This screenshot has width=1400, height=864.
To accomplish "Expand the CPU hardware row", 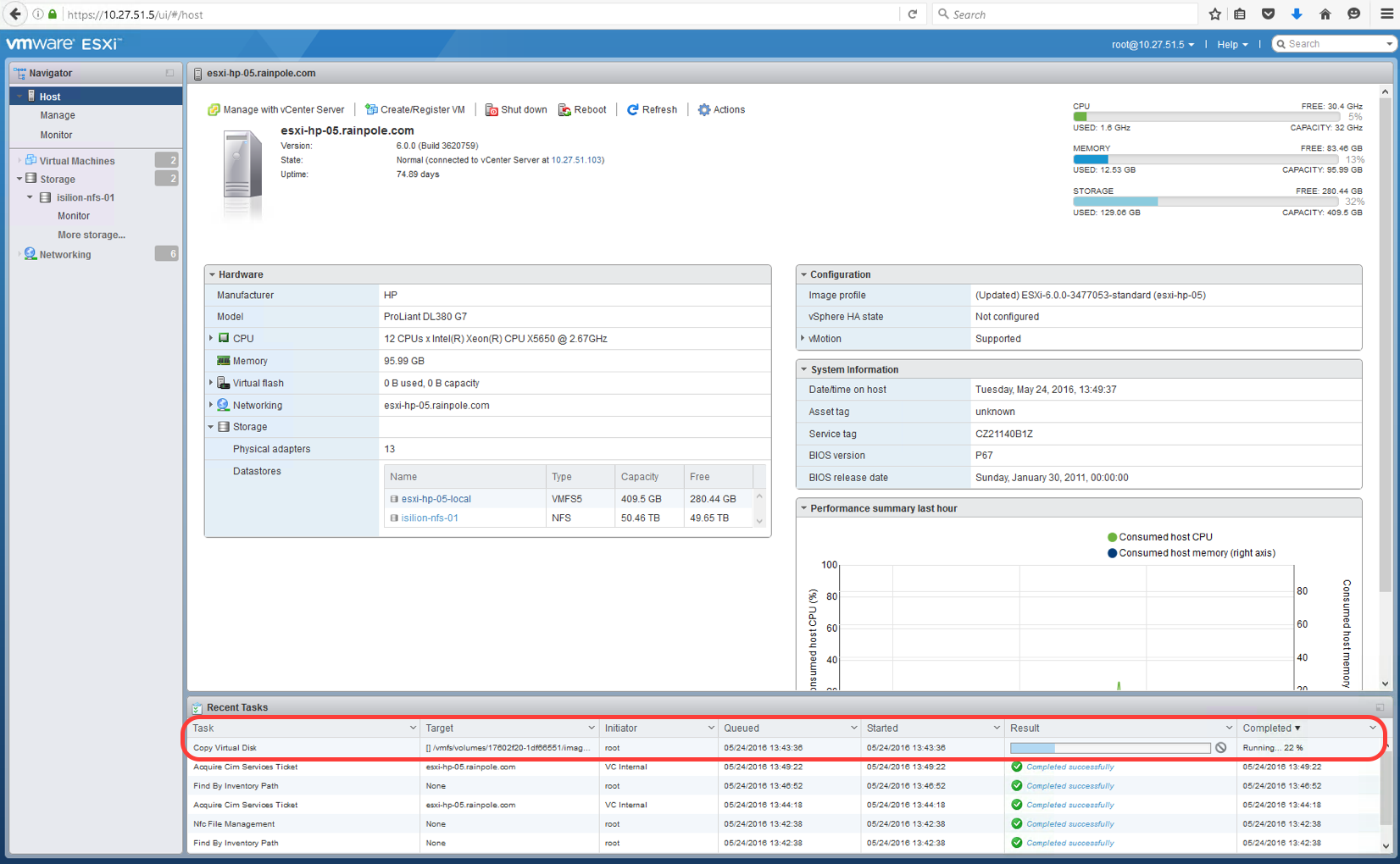I will (x=211, y=338).
